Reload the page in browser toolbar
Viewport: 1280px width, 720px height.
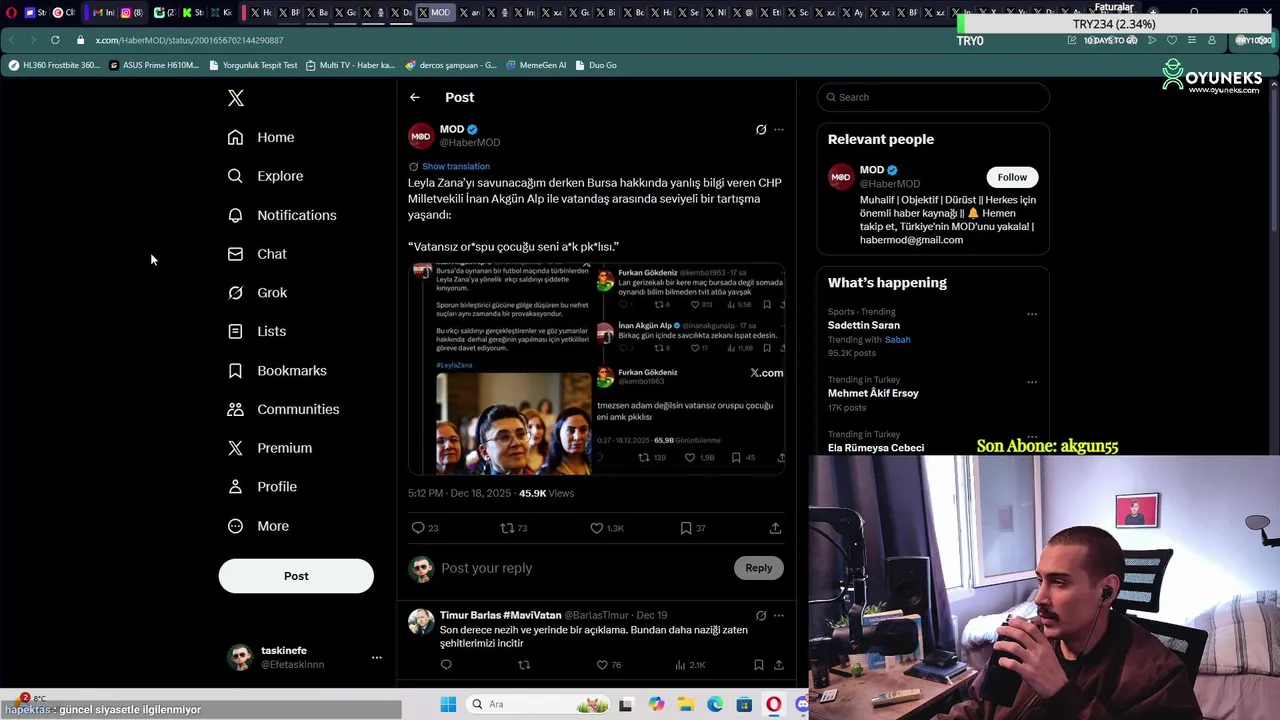click(x=55, y=40)
